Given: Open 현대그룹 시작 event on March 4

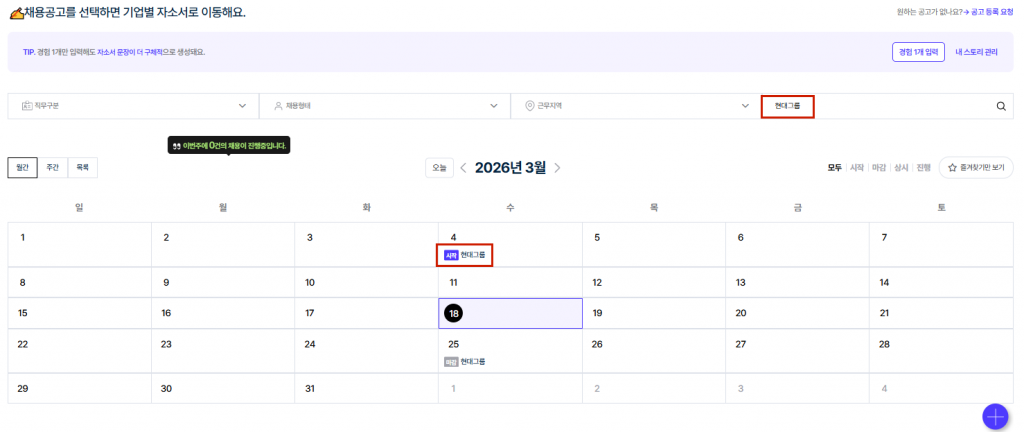Looking at the screenshot, I should tap(465, 255).
